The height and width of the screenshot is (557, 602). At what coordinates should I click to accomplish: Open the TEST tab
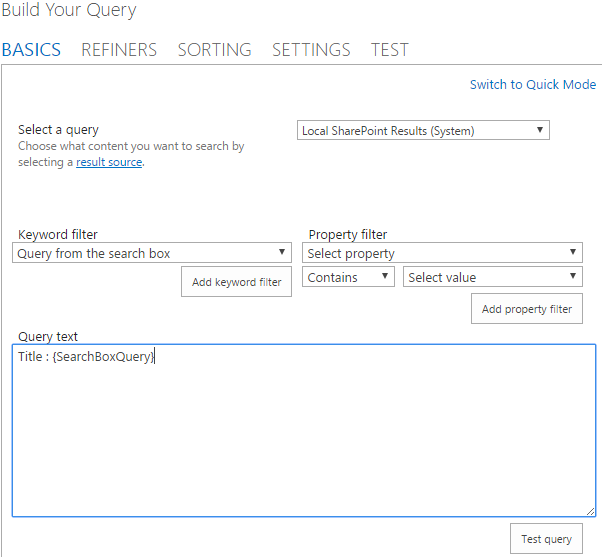click(x=390, y=50)
